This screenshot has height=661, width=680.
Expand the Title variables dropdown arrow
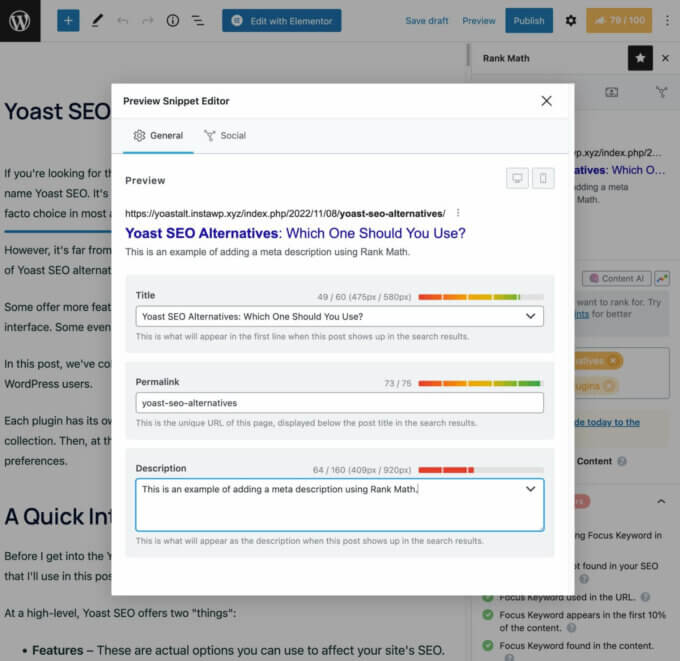tap(530, 316)
